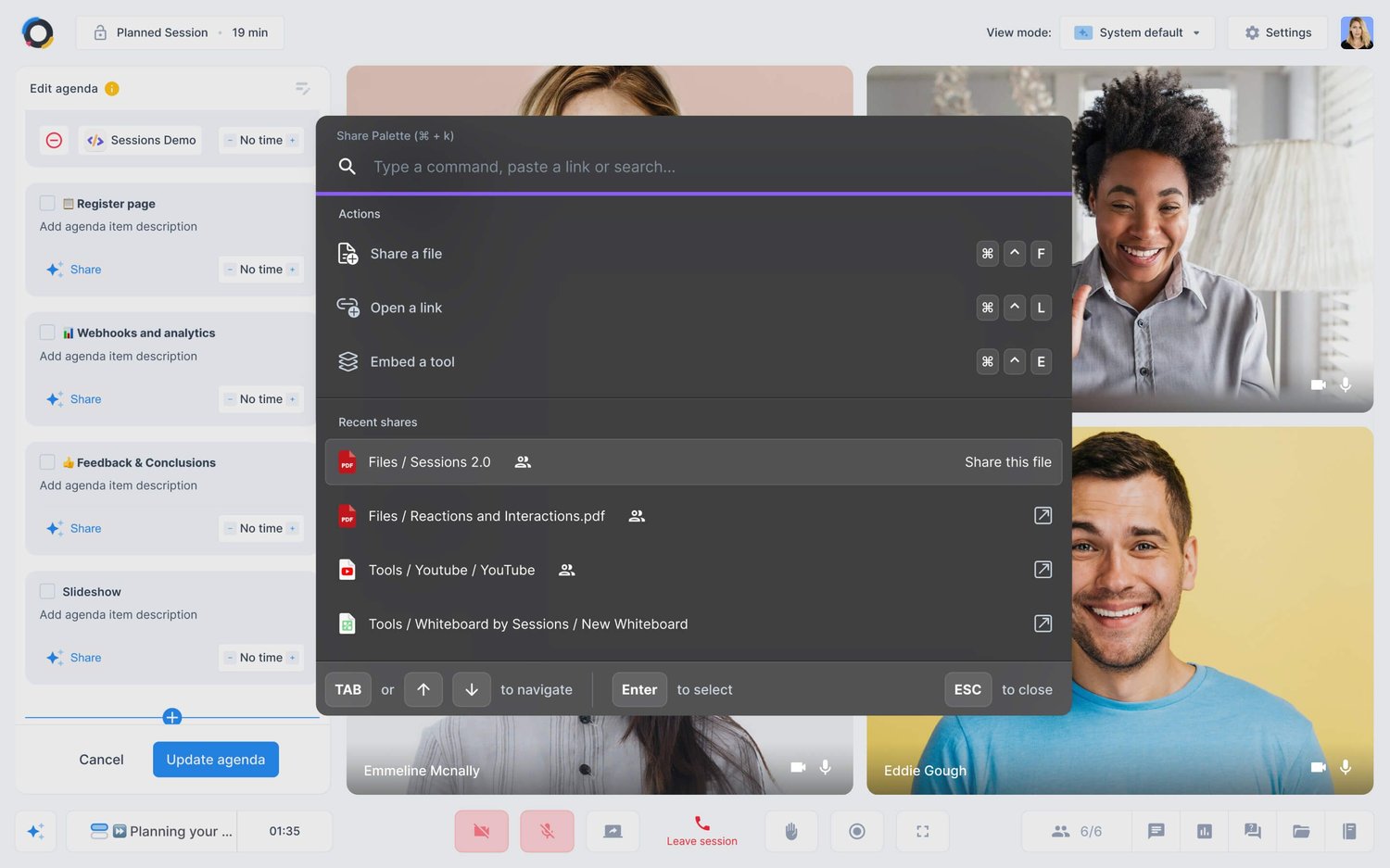Choose Whiteboard by Sessions New Whiteboard
1390x868 pixels.
694,623
